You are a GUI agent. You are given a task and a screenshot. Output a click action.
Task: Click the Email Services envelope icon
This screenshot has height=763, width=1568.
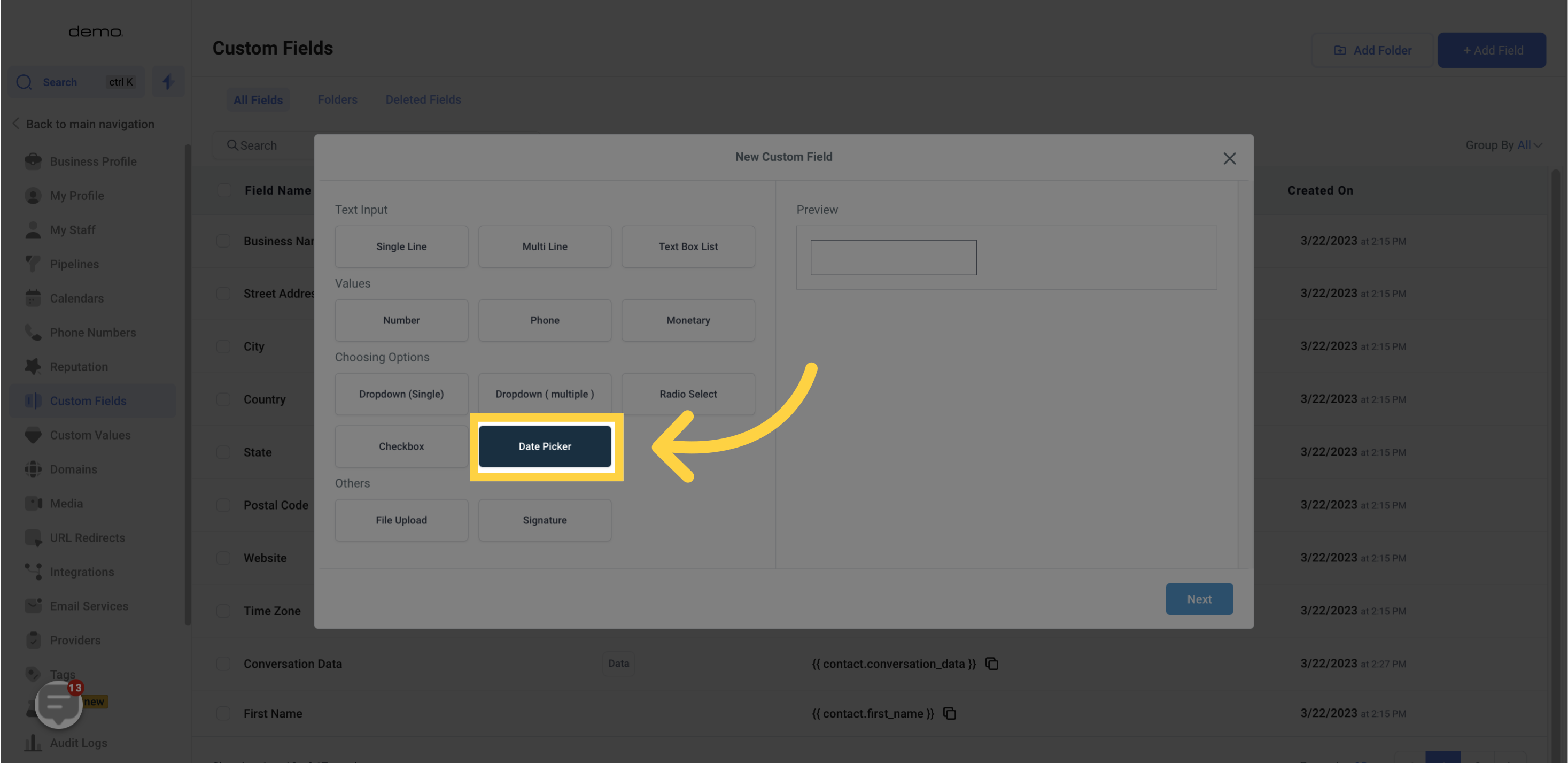[x=33, y=605]
